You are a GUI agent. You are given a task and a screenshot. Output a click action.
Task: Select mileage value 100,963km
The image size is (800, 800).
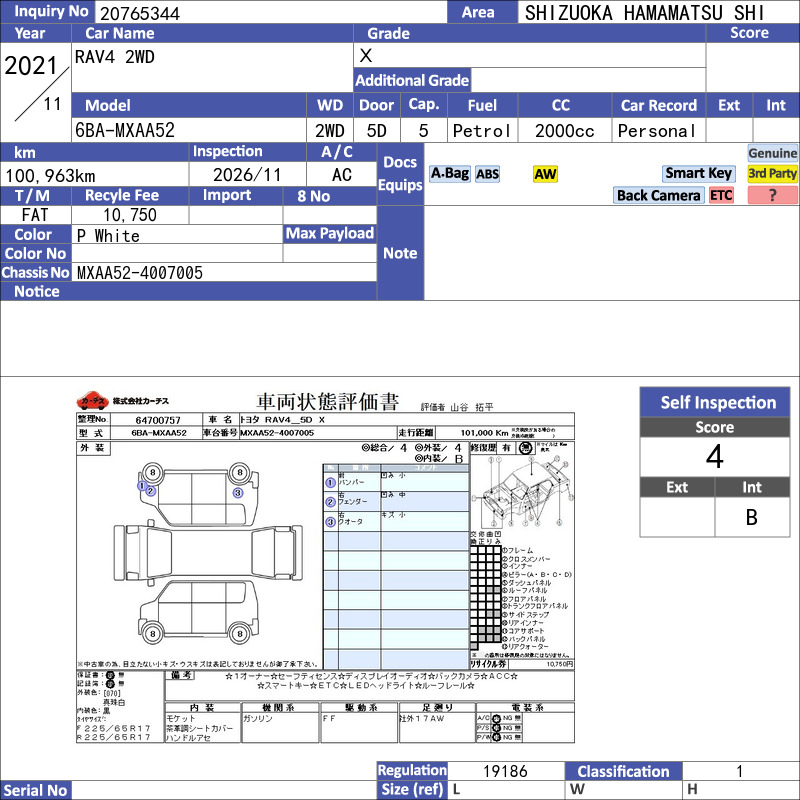[50, 176]
